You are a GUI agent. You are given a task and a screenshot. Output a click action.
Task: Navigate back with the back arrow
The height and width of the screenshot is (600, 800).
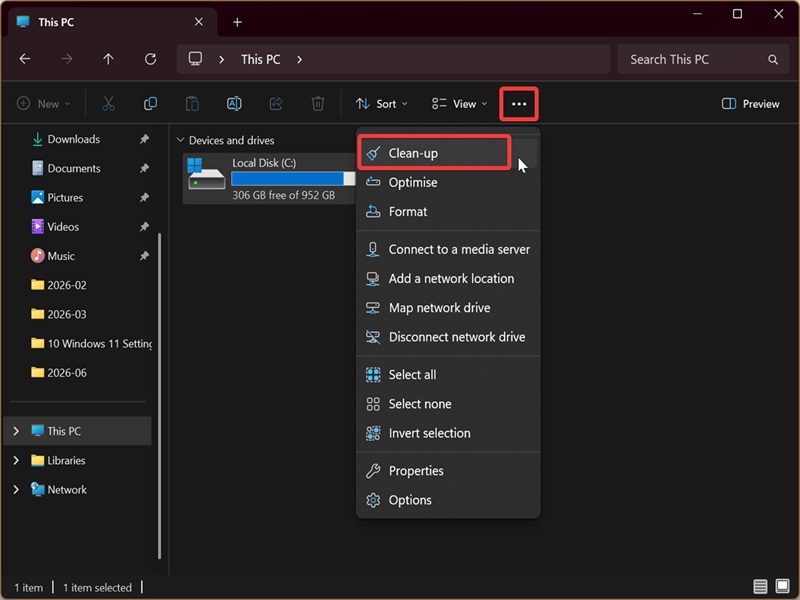pyautogui.click(x=25, y=59)
